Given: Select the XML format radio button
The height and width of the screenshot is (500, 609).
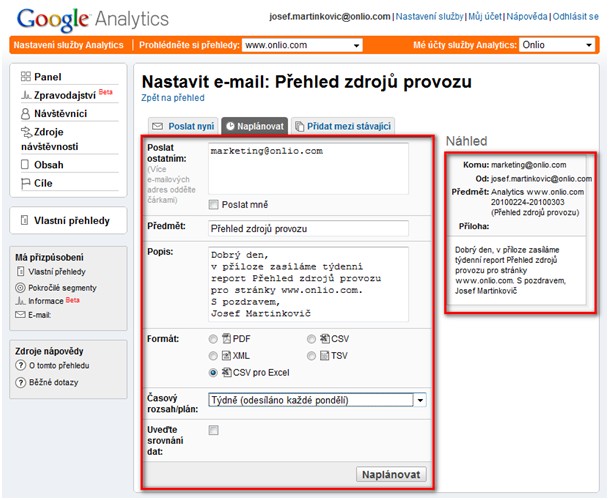Looking at the screenshot, I should pos(213,355).
